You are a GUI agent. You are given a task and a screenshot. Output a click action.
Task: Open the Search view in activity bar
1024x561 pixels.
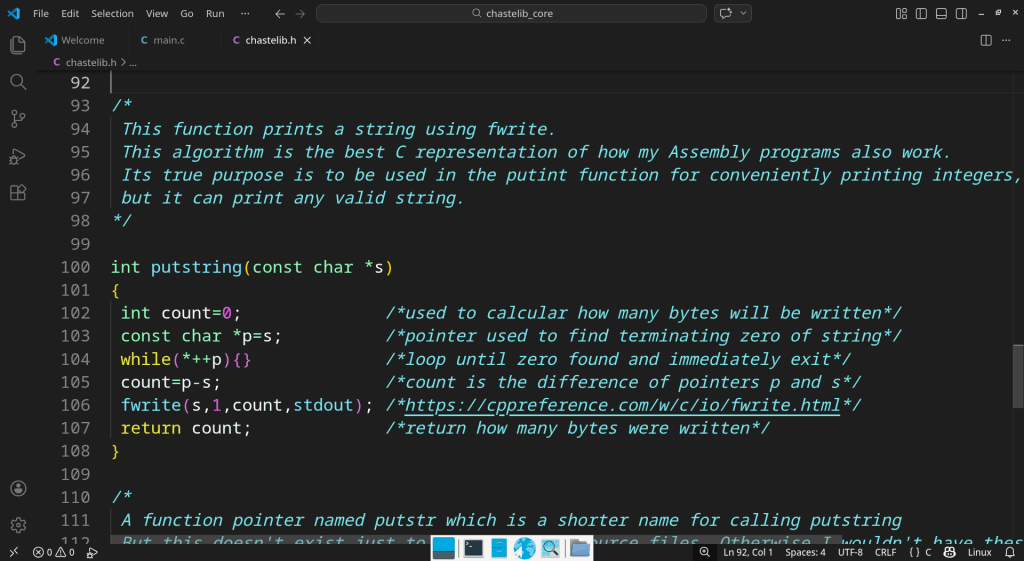17,82
